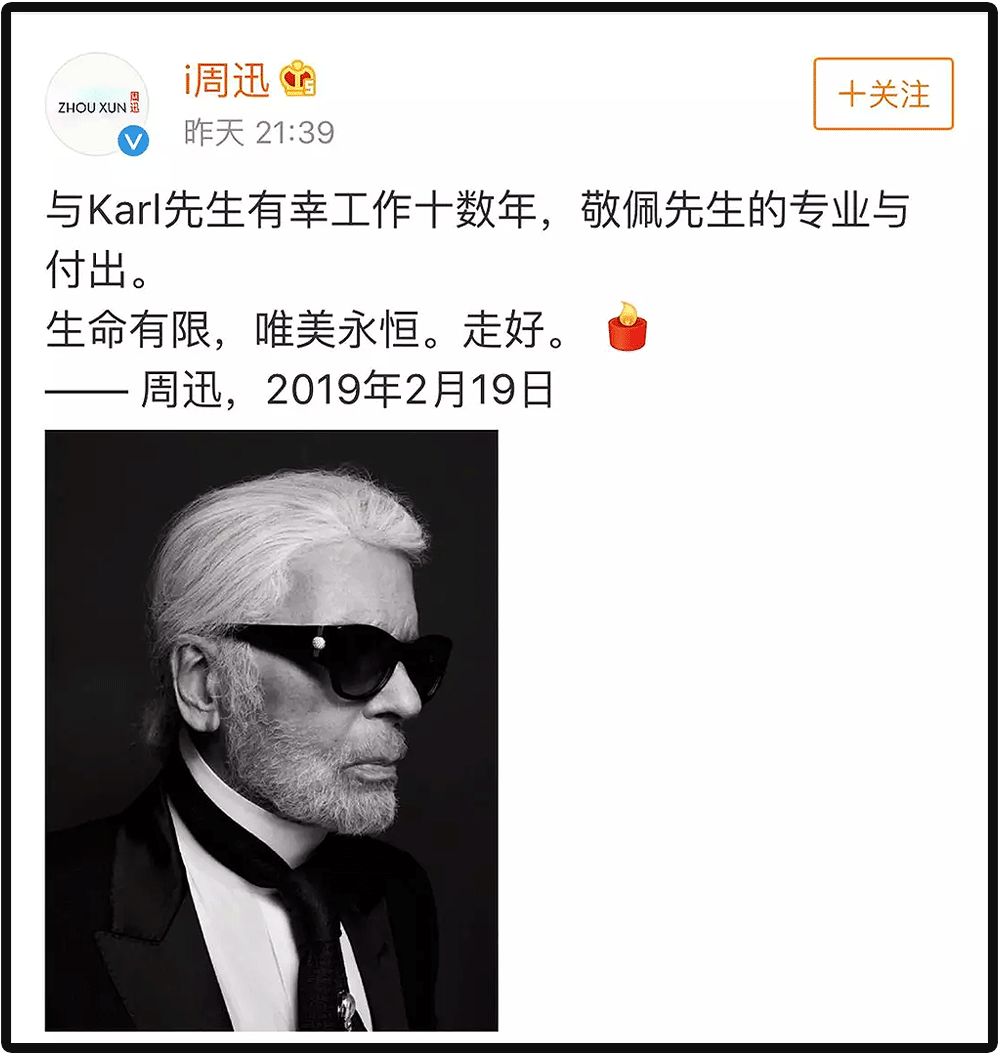This screenshot has width=1000, height=1056.
Task: Click the signature date 2019年2月19日
Action: pyautogui.click(x=410, y=389)
